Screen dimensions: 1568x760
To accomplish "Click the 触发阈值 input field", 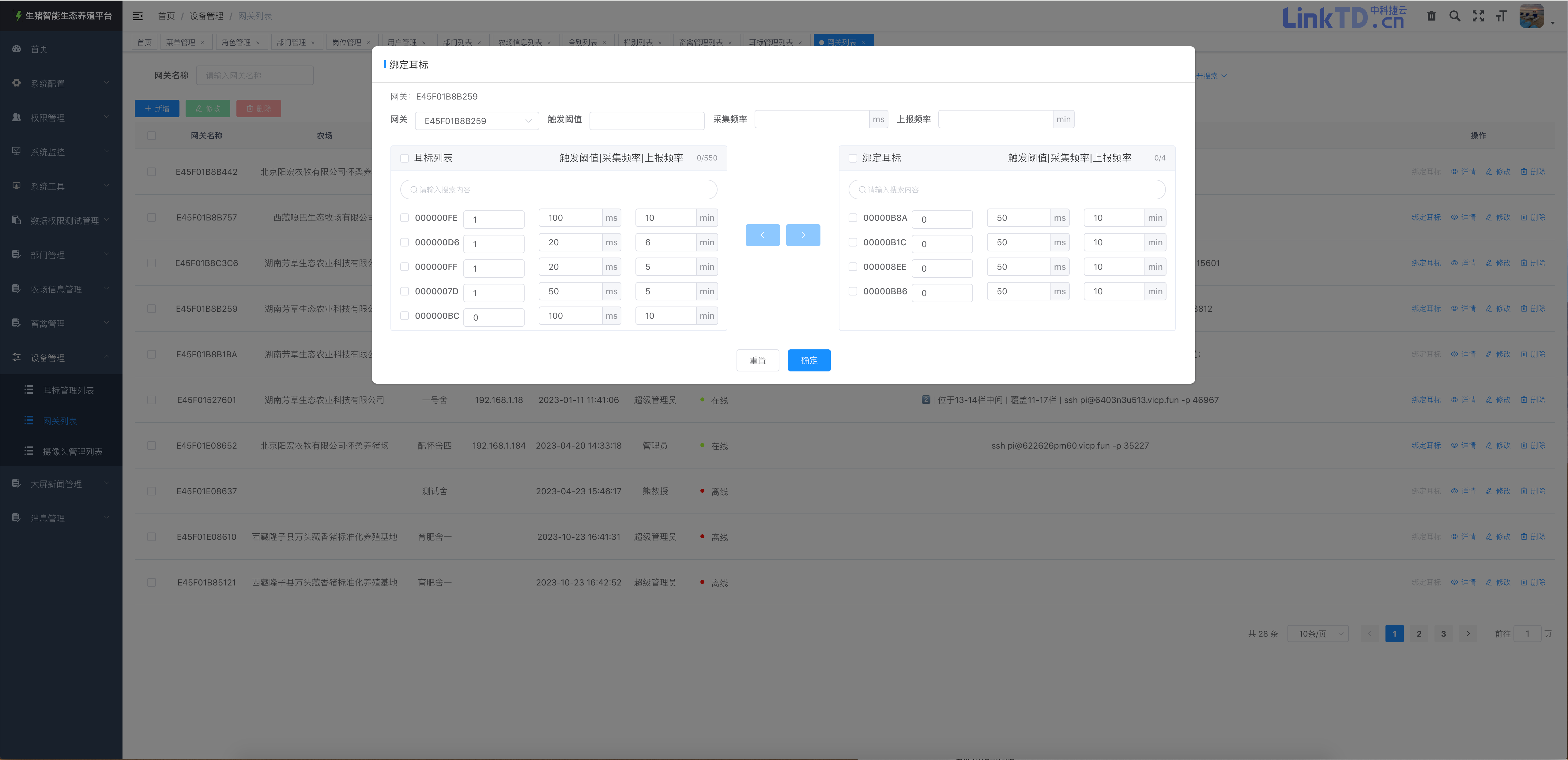I will (x=646, y=121).
